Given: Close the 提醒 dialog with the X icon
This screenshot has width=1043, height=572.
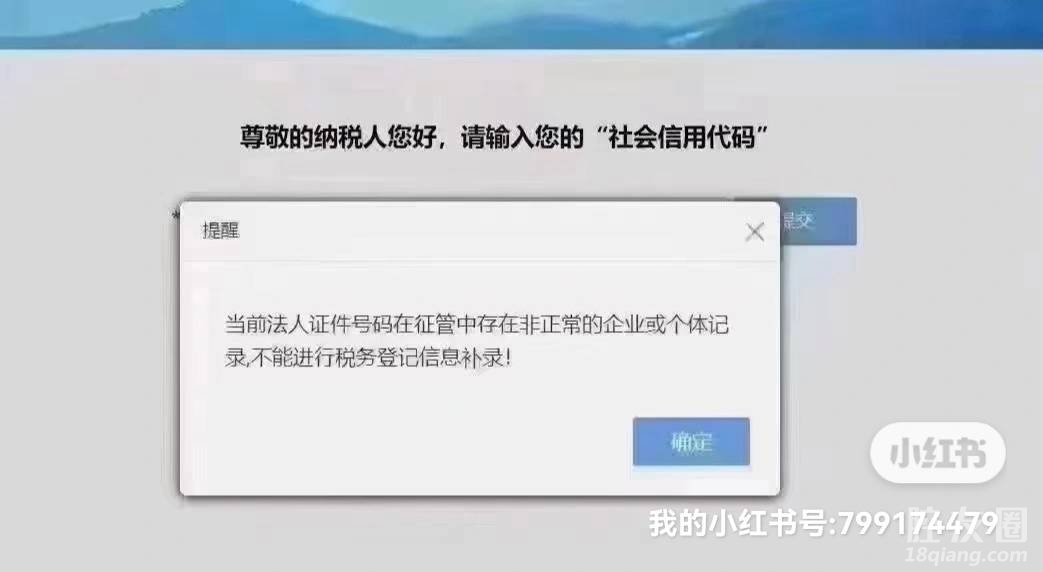Looking at the screenshot, I should coord(754,232).
